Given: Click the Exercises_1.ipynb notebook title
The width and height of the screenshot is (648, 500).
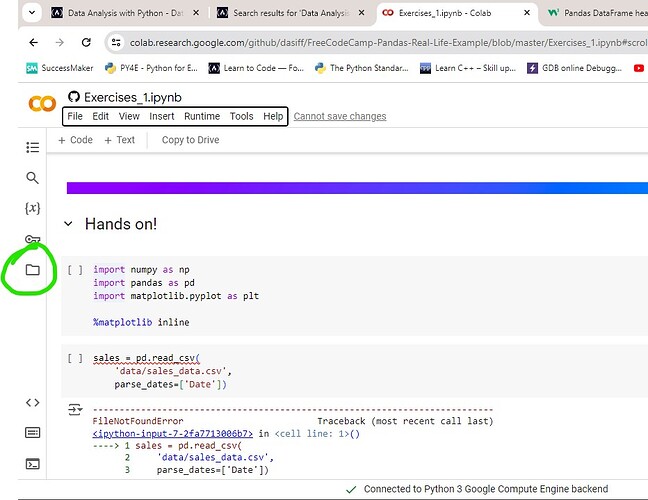Looking at the screenshot, I should 133,97.
